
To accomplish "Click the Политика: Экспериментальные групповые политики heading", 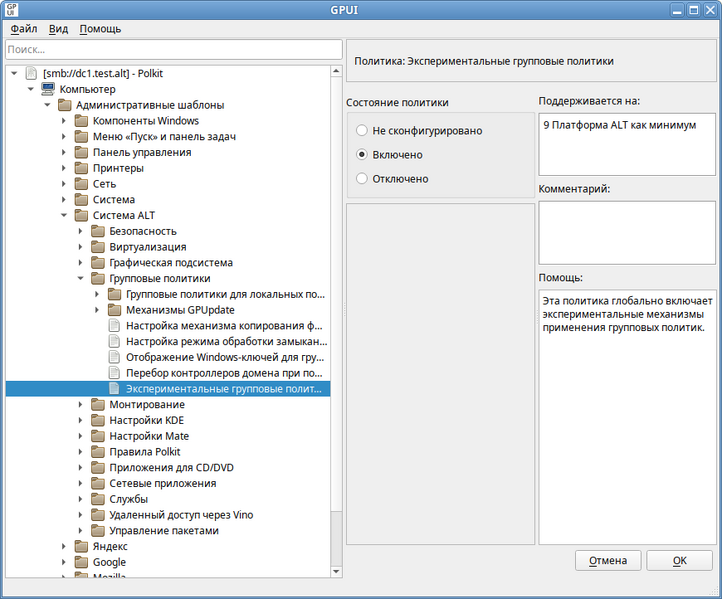I will coord(484,61).
